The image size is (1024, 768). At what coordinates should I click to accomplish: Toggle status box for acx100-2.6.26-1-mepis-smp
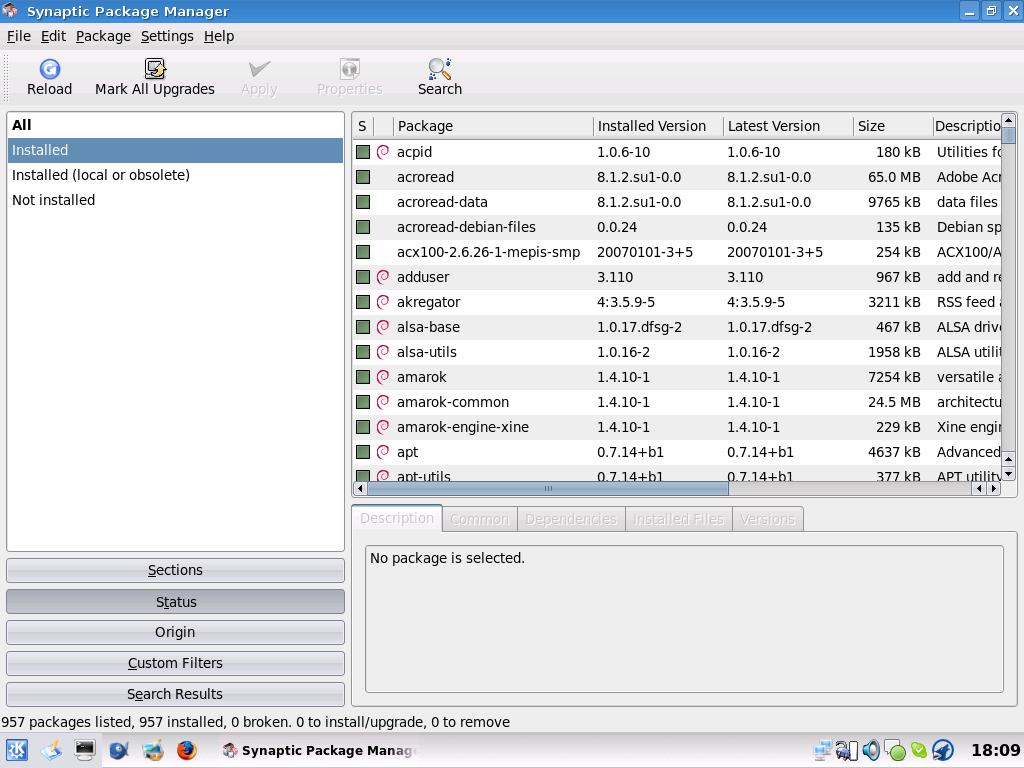click(363, 252)
